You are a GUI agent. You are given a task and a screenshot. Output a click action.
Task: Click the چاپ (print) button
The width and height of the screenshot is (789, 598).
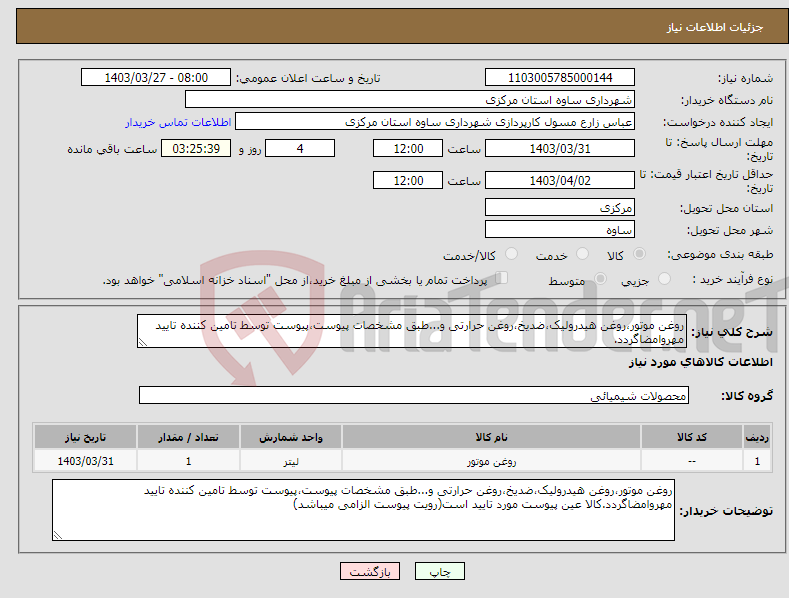pos(439,571)
